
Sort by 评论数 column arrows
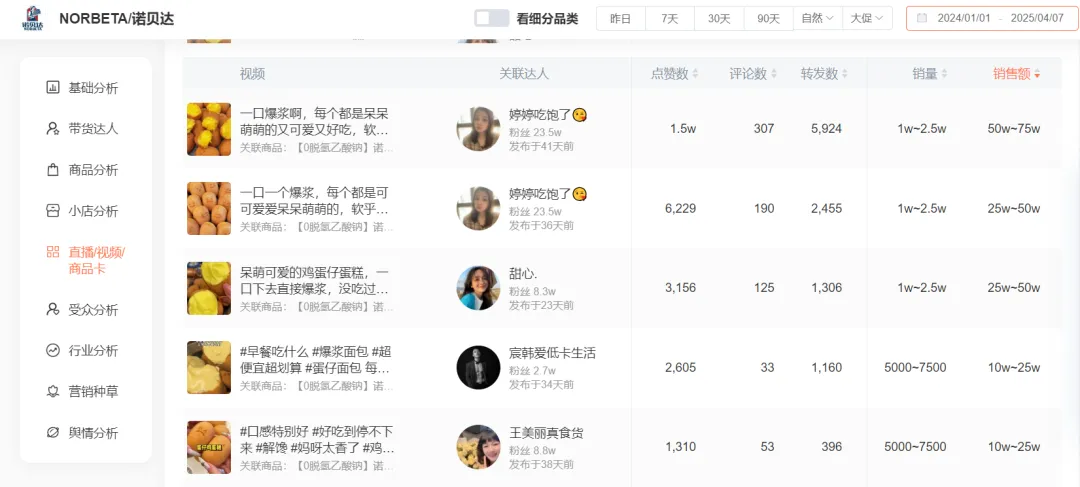[773, 74]
